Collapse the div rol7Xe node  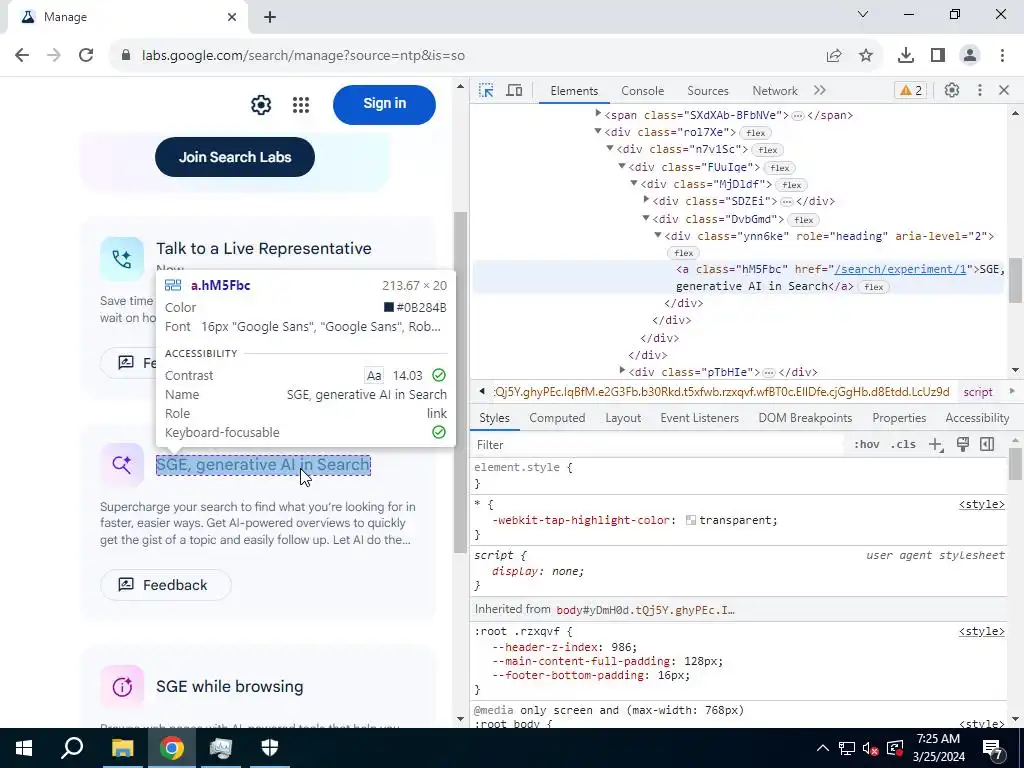598,132
